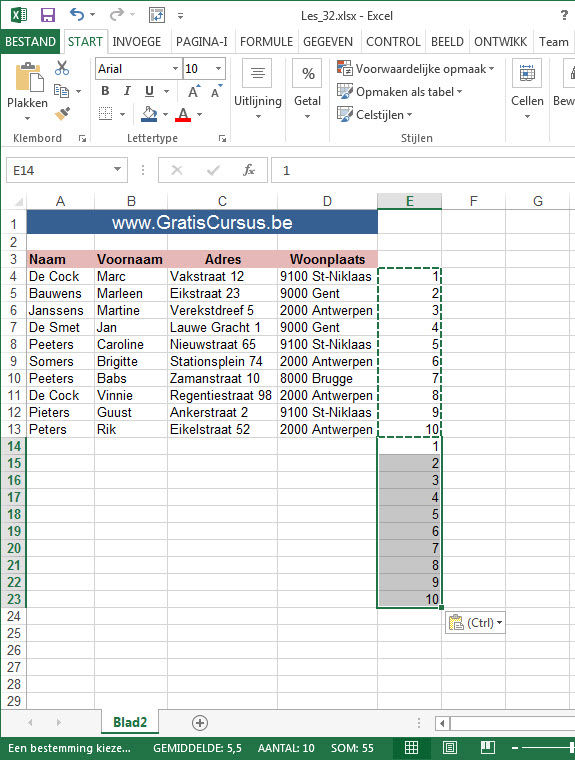575x760 pixels.
Task: Click the Increase font size icon
Action: tap(193, 91)
